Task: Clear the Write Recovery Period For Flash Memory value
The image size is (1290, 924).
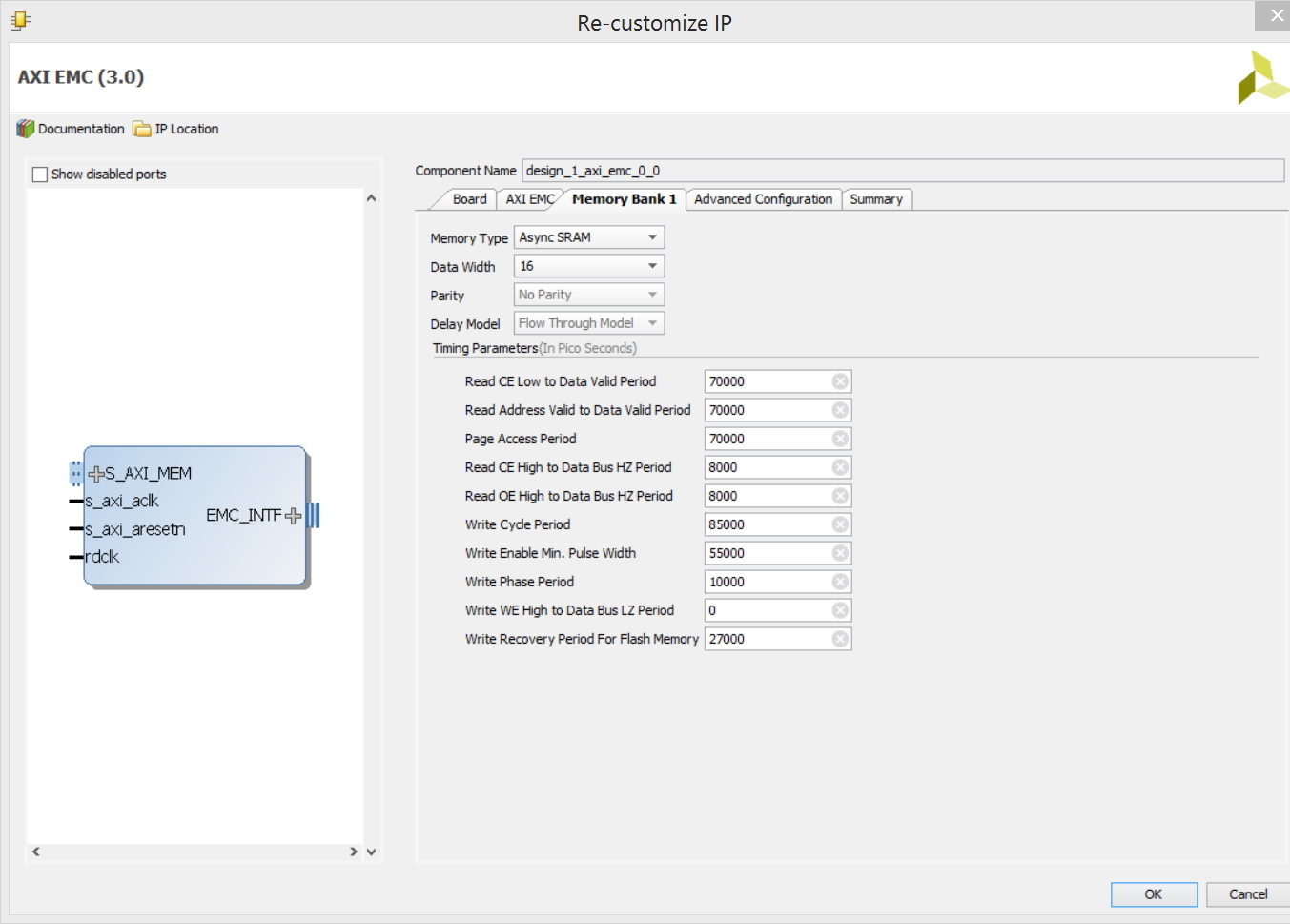Action: [840, 639]
